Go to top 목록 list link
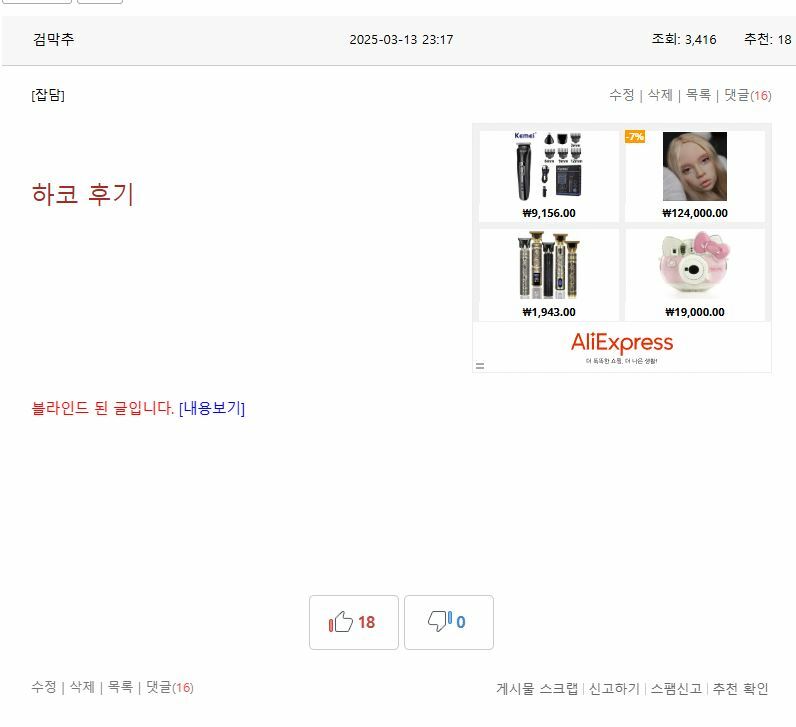The width and height of the screenshot is (796, 727). coord(698,95)
